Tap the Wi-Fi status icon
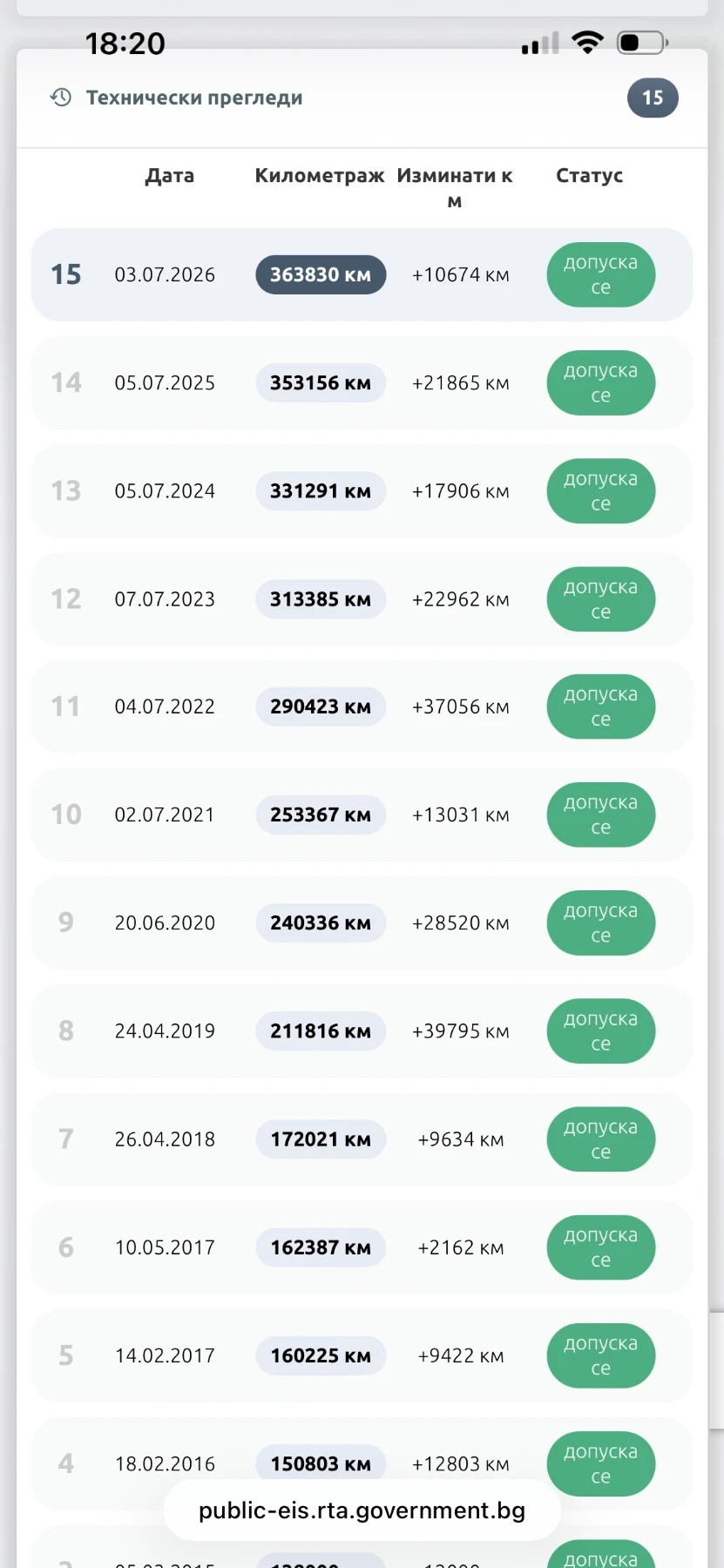 click(x=588, y=42)
